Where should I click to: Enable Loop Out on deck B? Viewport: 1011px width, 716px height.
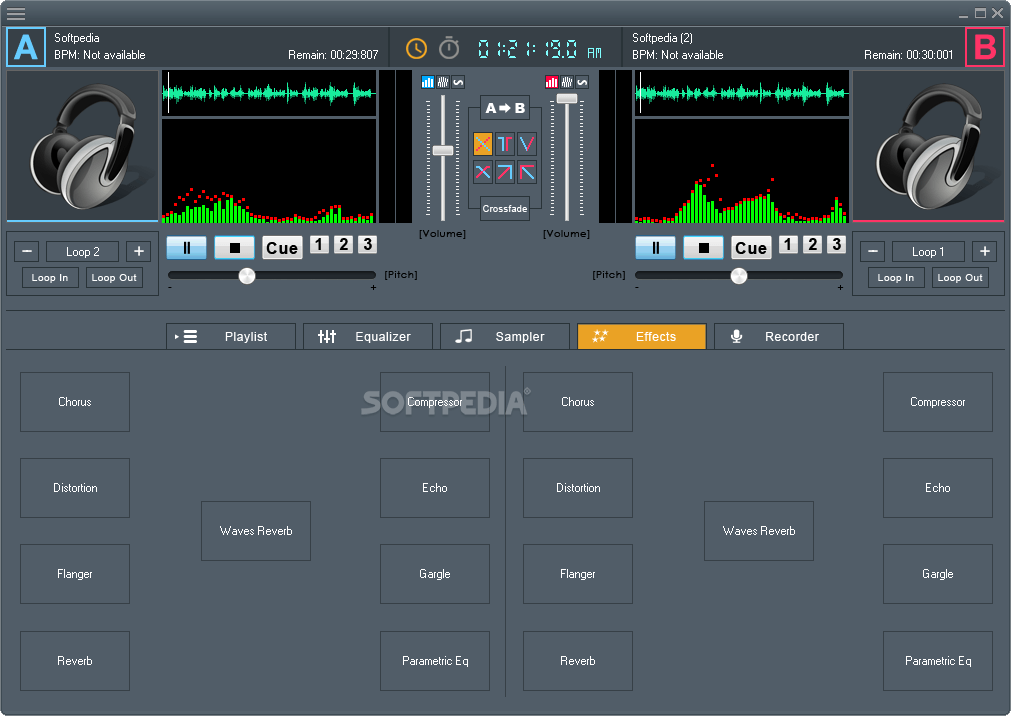959,277
